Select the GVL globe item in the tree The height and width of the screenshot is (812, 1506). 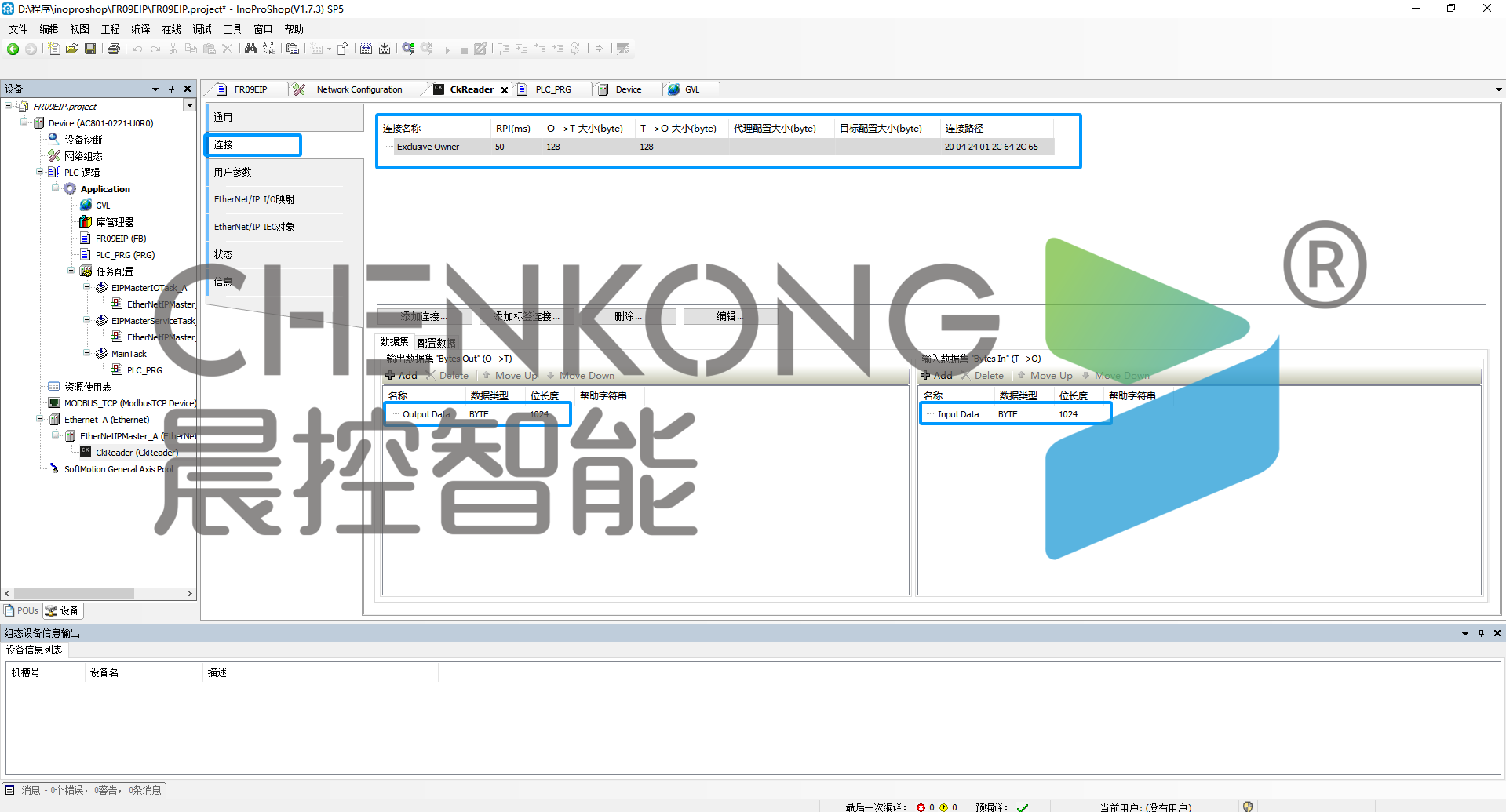102,206
